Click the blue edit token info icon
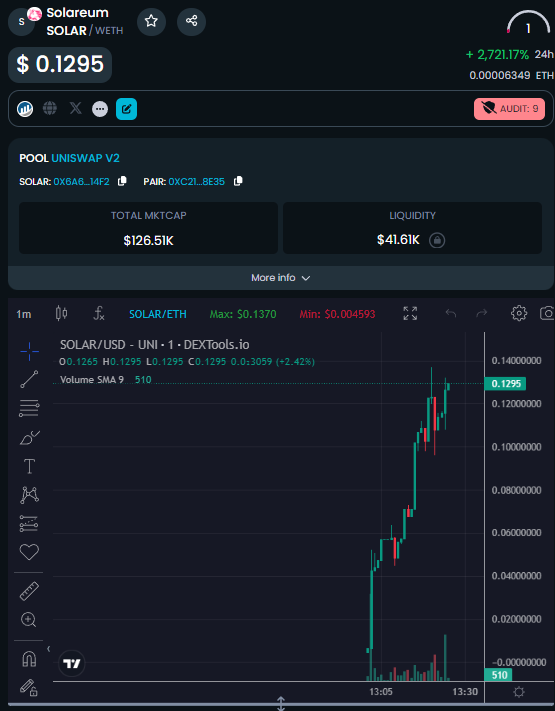555x711 pixels. point(127,109)
